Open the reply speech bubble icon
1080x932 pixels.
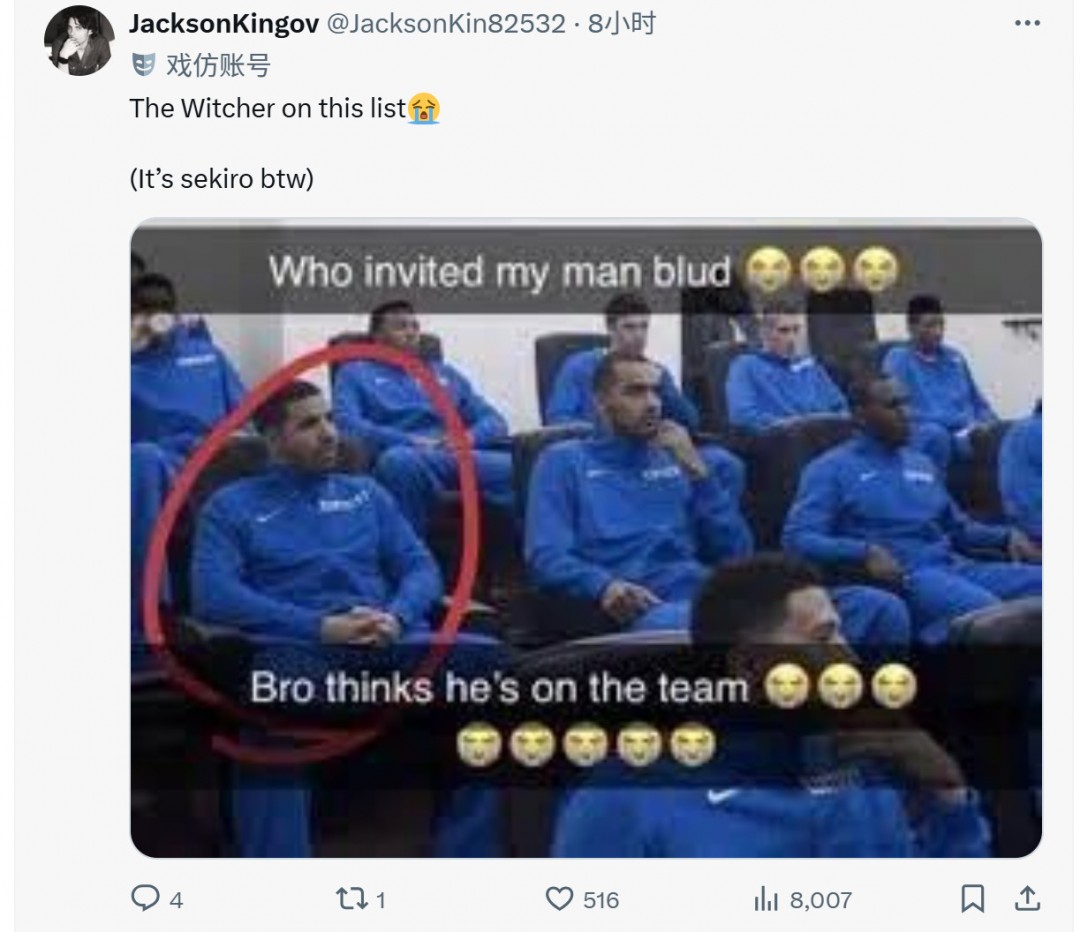click(x=145, y=898)
